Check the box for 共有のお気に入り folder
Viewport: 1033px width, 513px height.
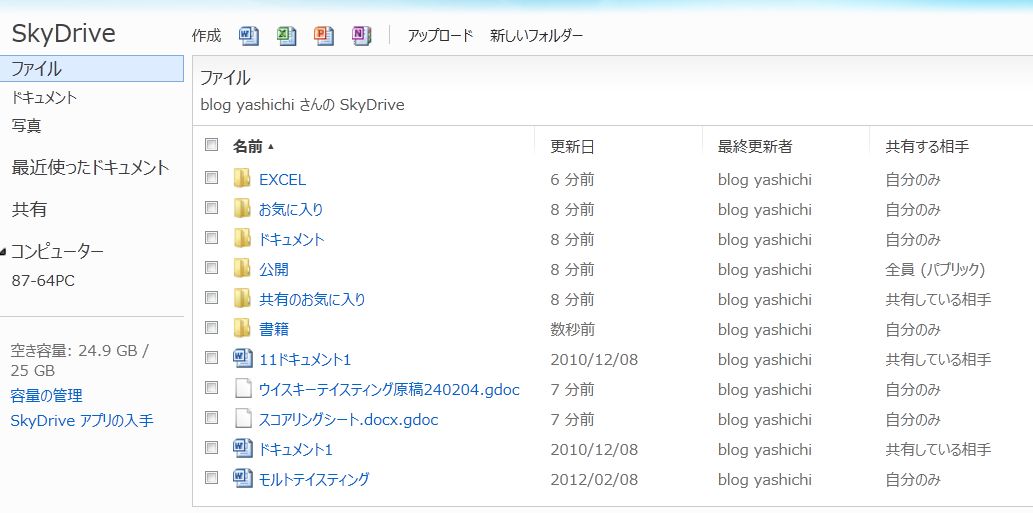pyautogui.click(x=211, y=298)
